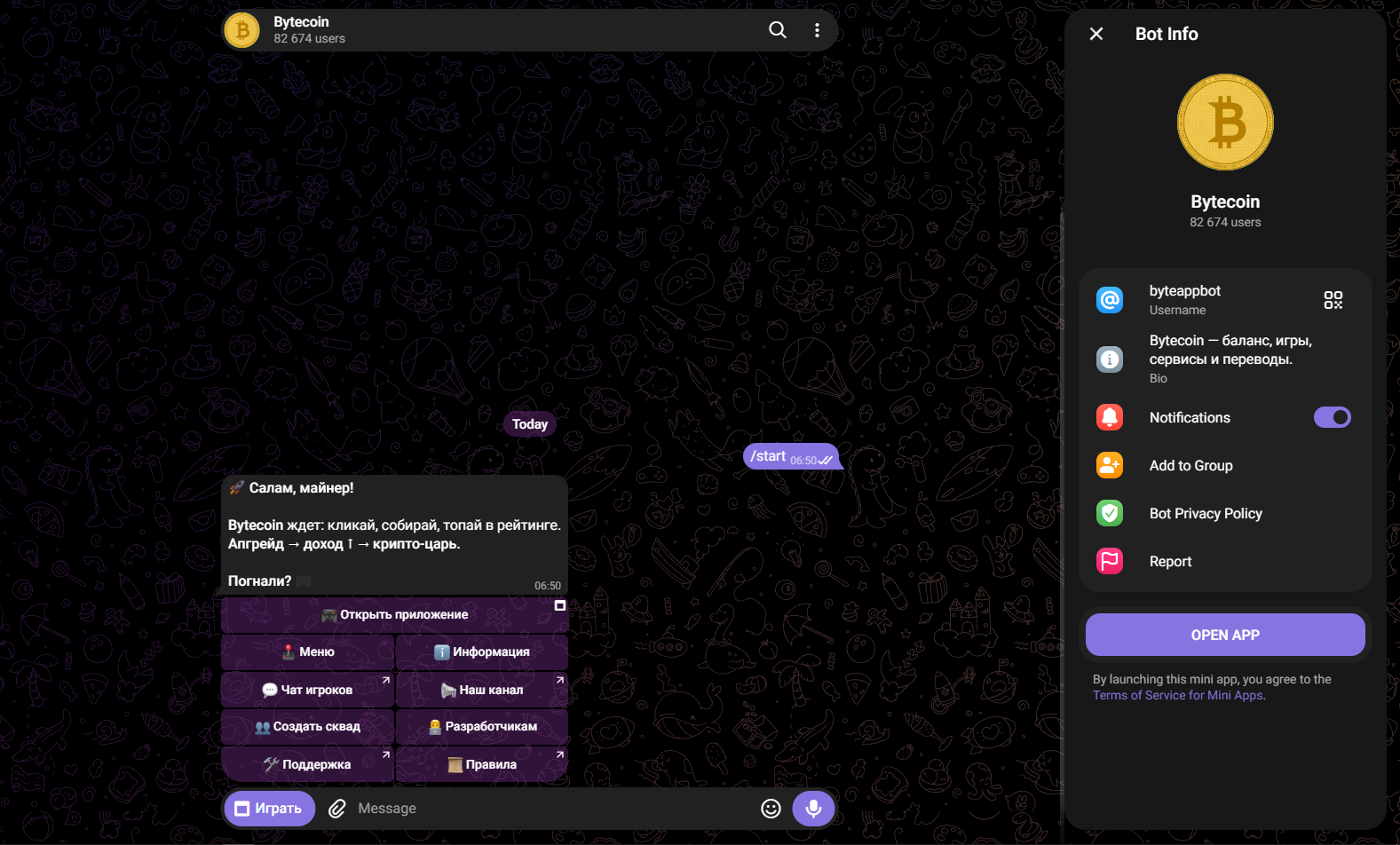
Task: Click the Создать сквад bot button
Action: coord(307,726)
